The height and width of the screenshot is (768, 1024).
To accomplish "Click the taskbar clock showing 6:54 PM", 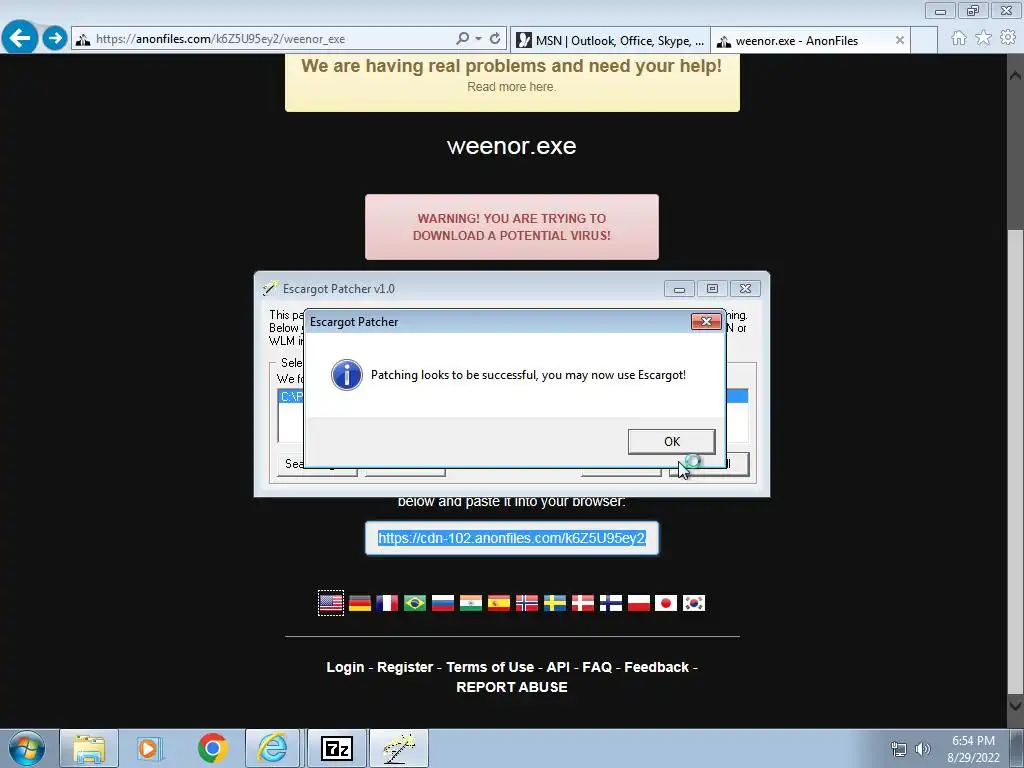I will (973, 749).
